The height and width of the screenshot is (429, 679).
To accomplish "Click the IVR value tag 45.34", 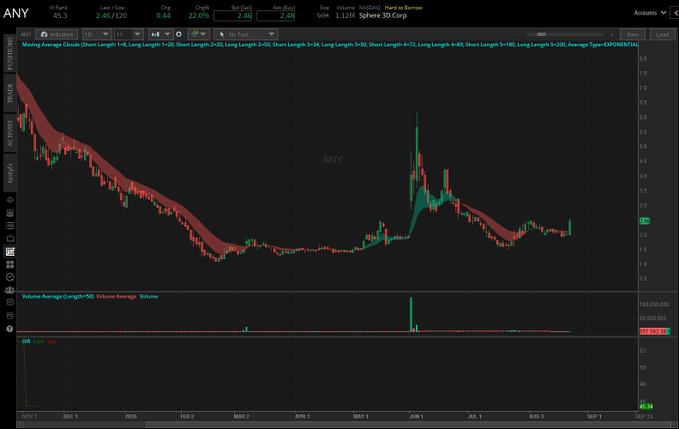I will [646, 406].
